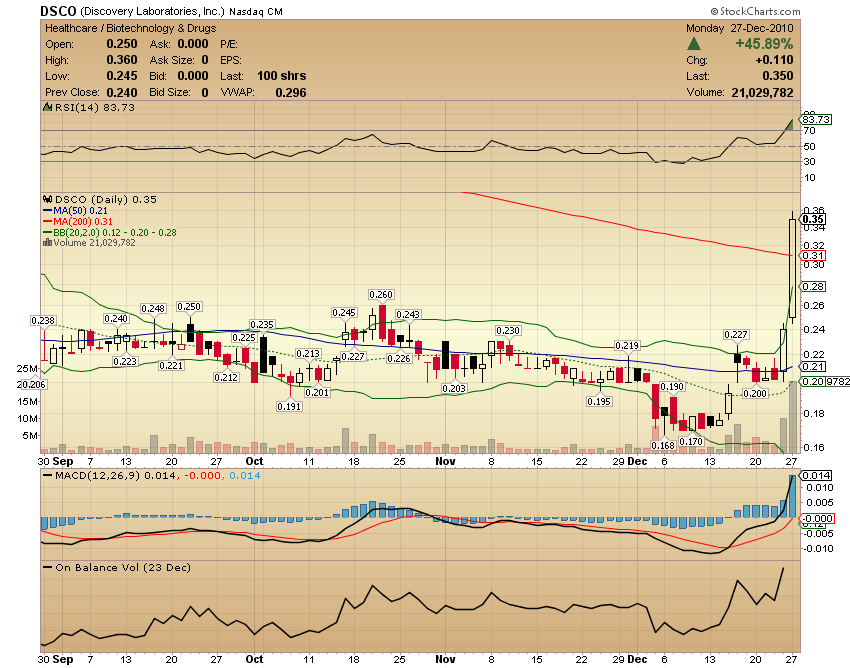Click the Monday 27-Dec-2010 date

(739, 28)
